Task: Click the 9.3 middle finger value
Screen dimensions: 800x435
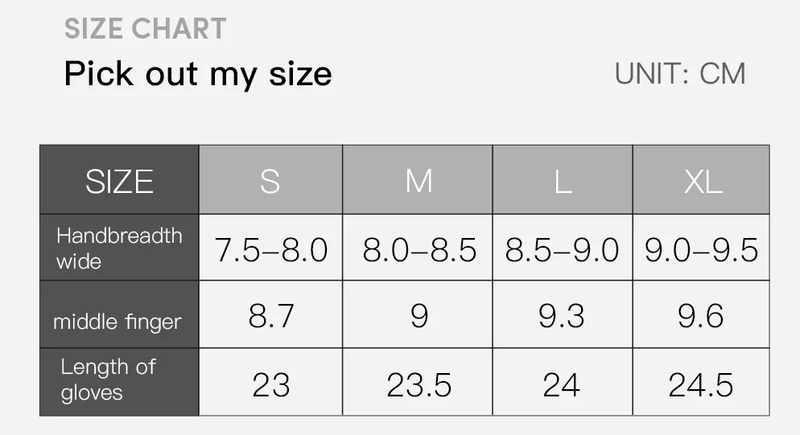Action: pyautogui.click(x=562, y=317)
